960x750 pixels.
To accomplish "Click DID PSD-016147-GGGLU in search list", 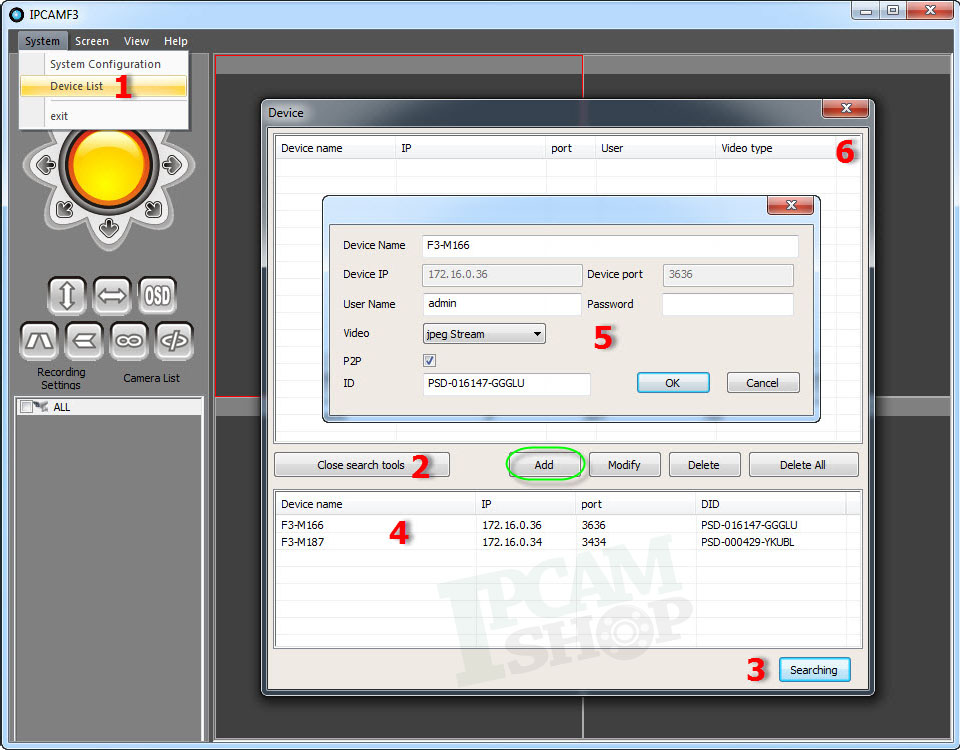I will pyautogui.click(x=749, y=525).
